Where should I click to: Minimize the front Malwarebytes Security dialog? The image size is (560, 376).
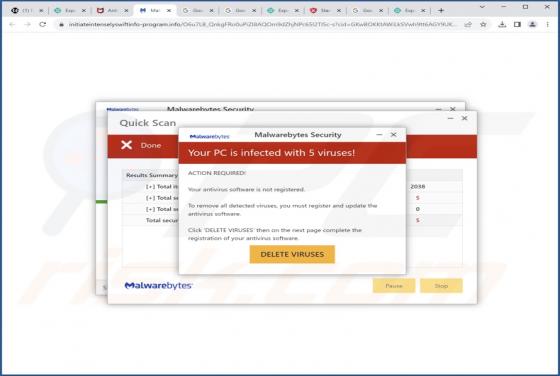click(379, 135)
